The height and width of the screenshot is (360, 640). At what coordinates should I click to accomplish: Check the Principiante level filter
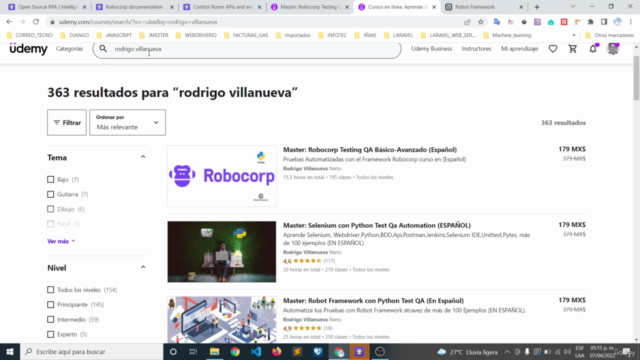coord(51,304)
